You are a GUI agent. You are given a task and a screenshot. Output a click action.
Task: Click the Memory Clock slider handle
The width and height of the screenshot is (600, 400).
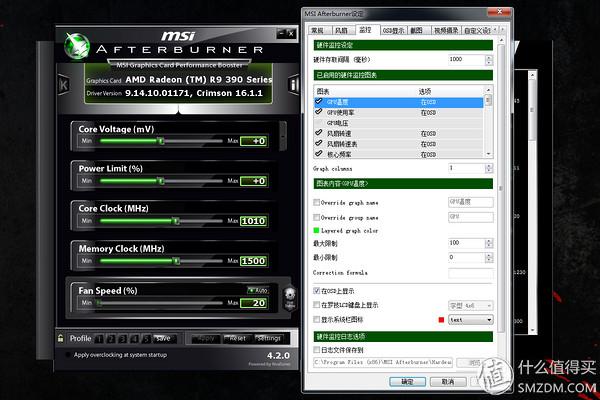click(x=176, y=261)
